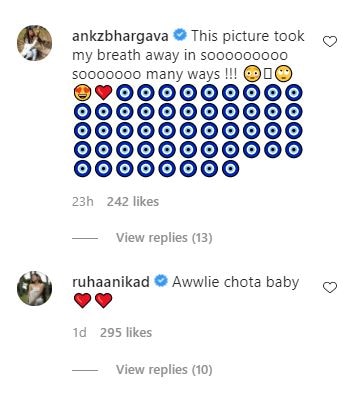Show who gave the 242 likes
This screenshot has width=360, height=397.
(133, 202)
